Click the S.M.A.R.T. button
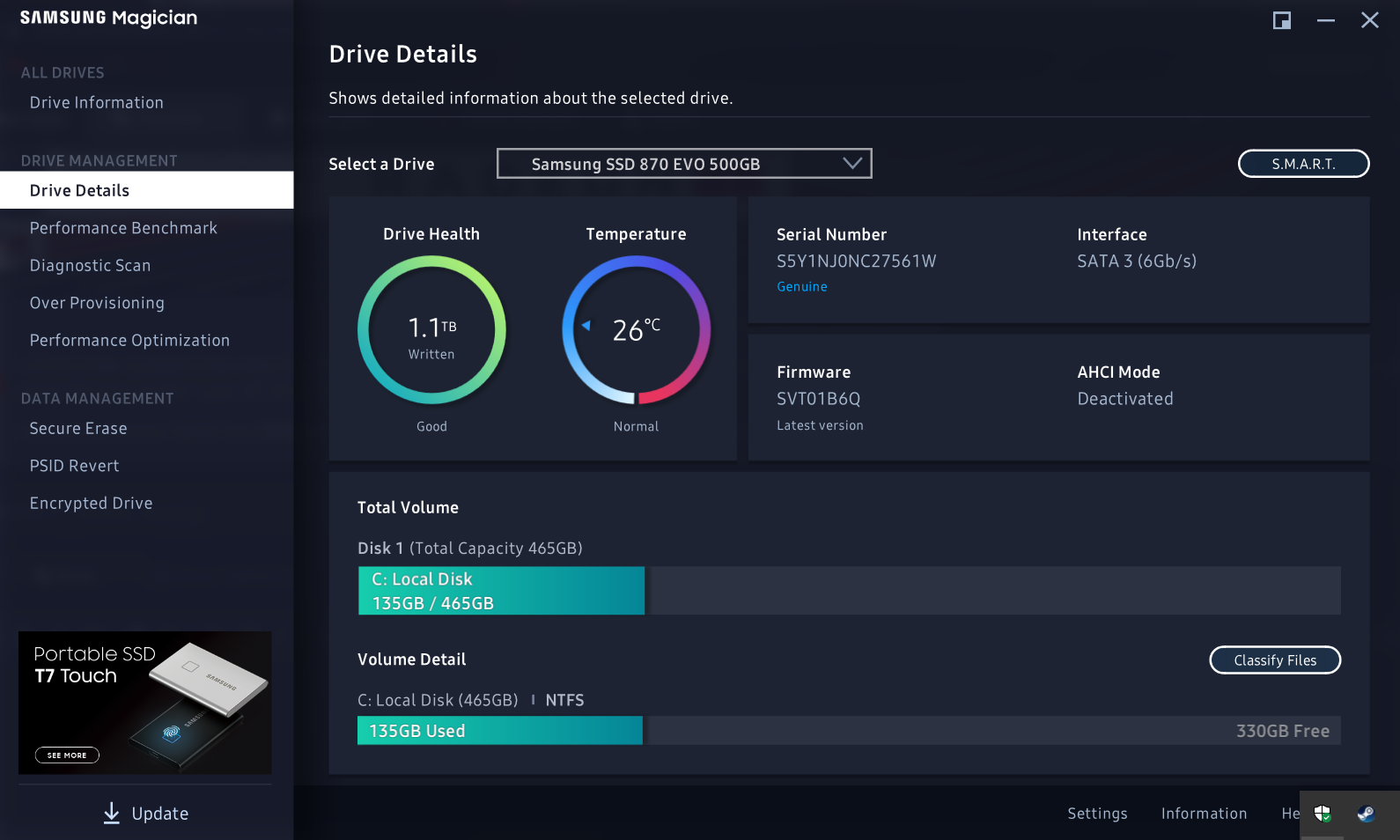The width and height of the screenshot is (1400, 840). click(1303, 164)
